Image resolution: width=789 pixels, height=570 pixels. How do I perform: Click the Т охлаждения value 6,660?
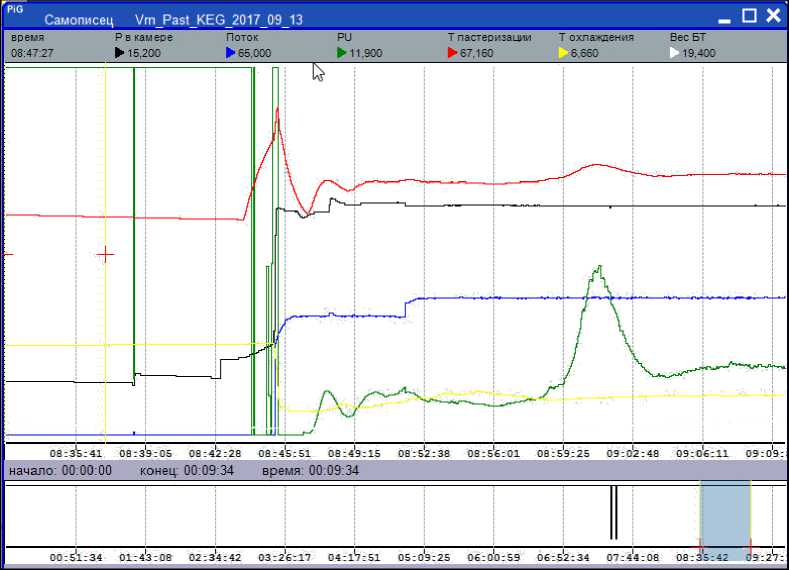pyautogui.click(x=585, y=53)
